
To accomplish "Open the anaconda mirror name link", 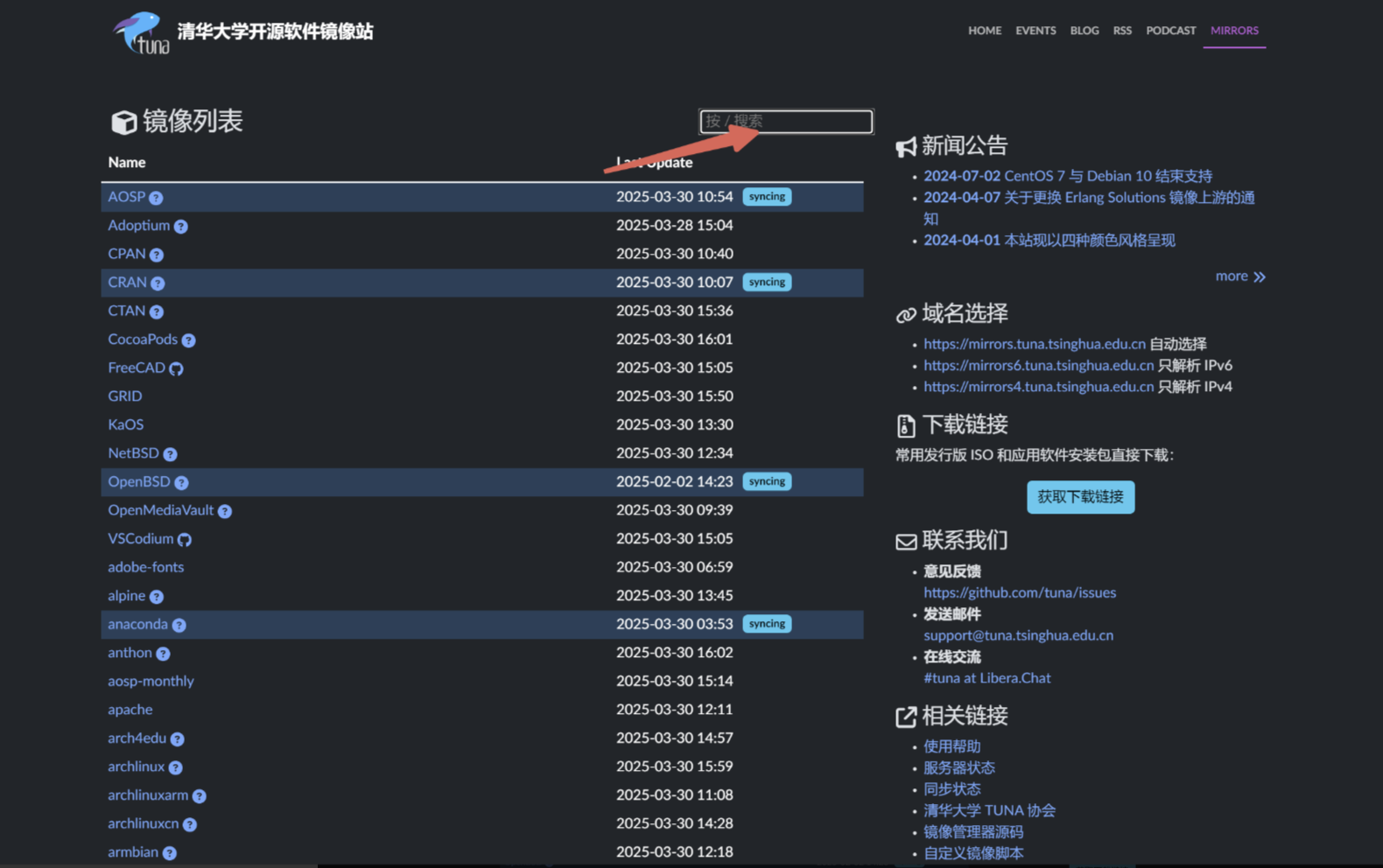I will point(137,624).
